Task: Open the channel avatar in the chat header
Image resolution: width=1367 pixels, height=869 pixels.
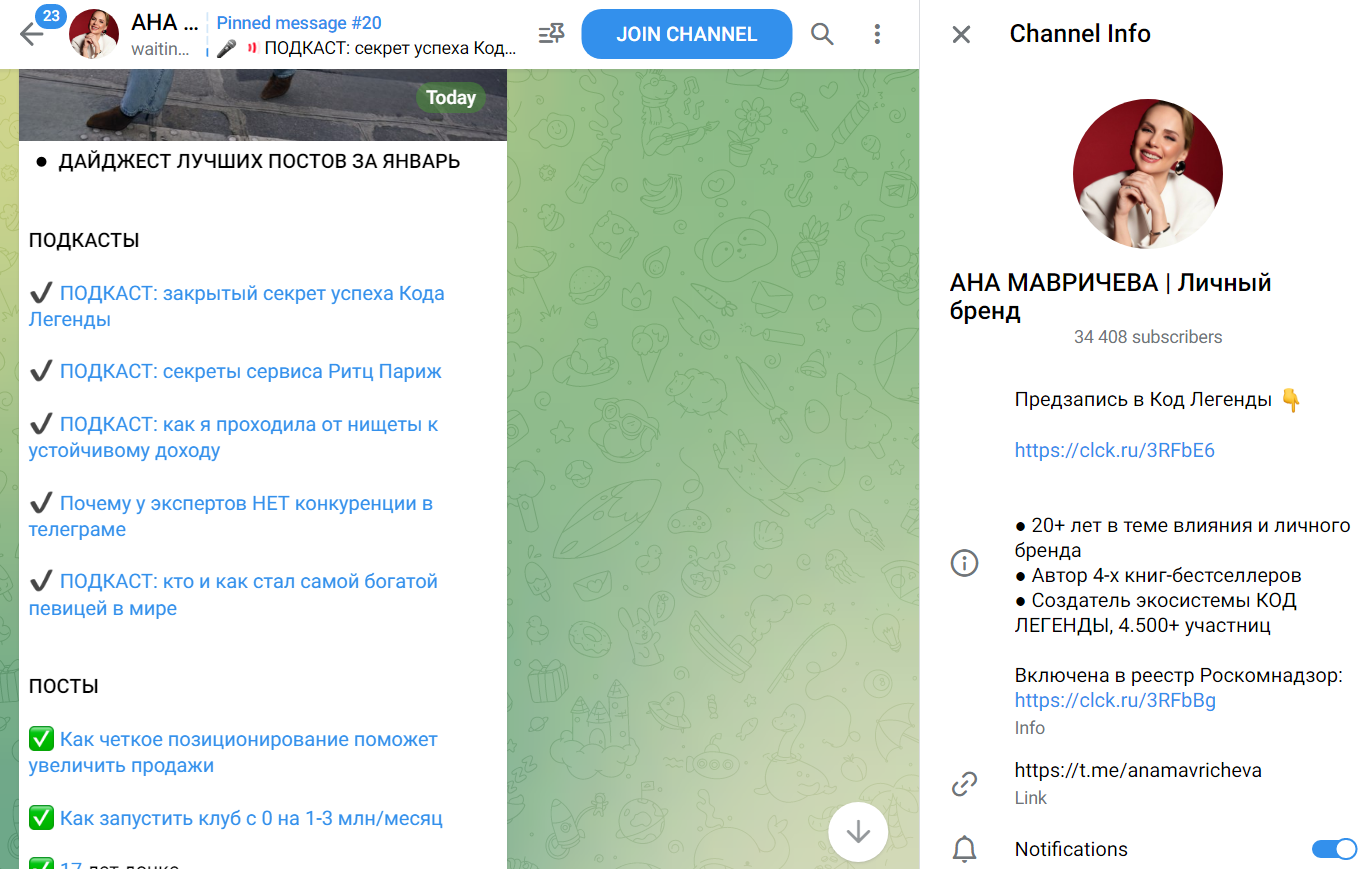Action: (x=94, y=35)
